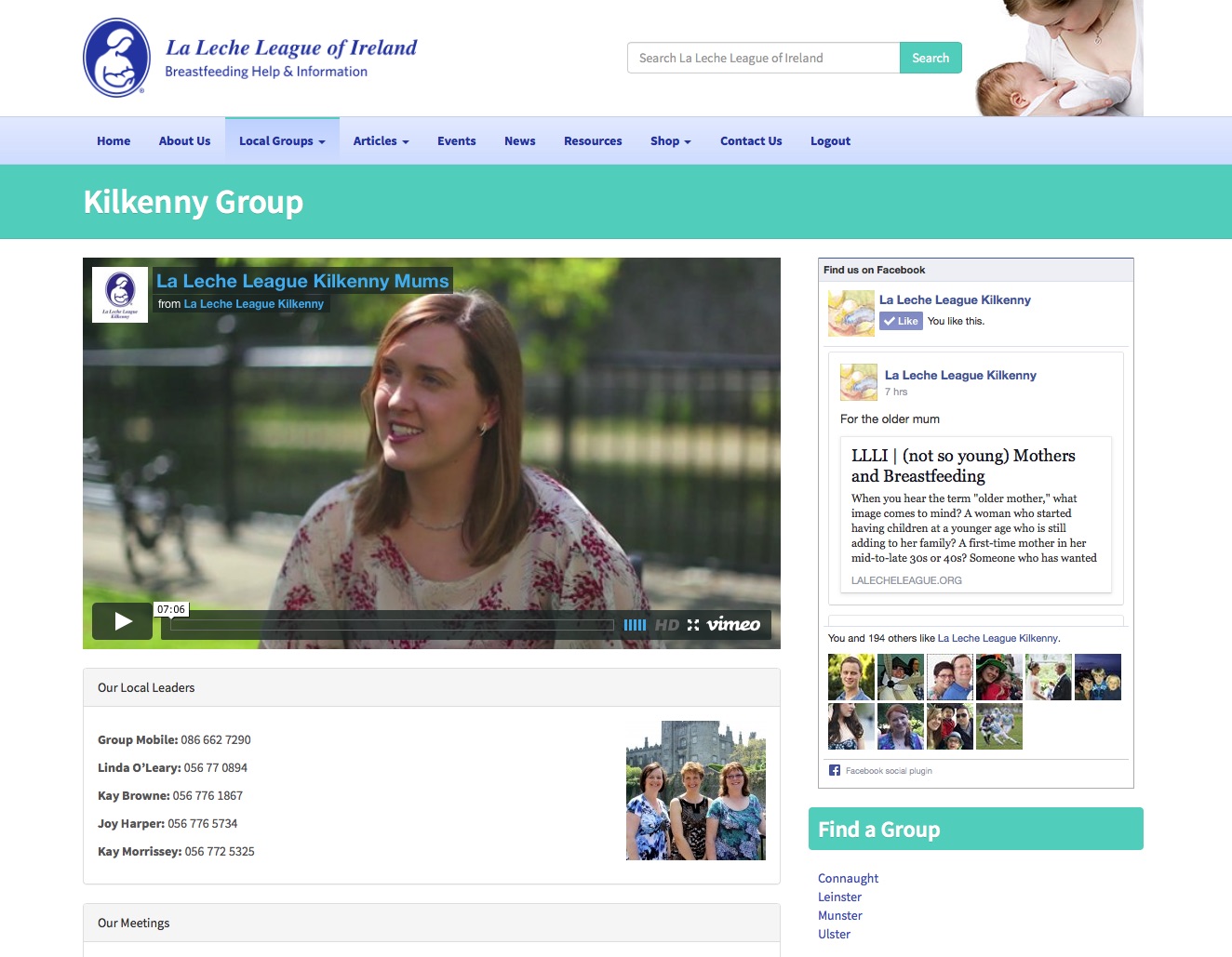Screen dimensions: 1232x957
Task: Click the green Search button
Action: [931, 58]
